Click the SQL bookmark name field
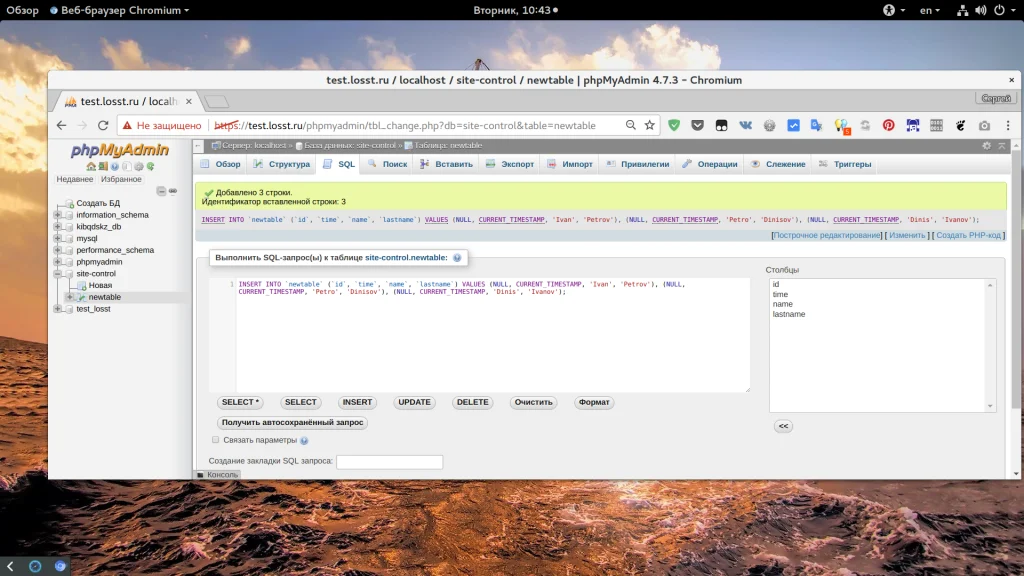 [x=389, y=462]
